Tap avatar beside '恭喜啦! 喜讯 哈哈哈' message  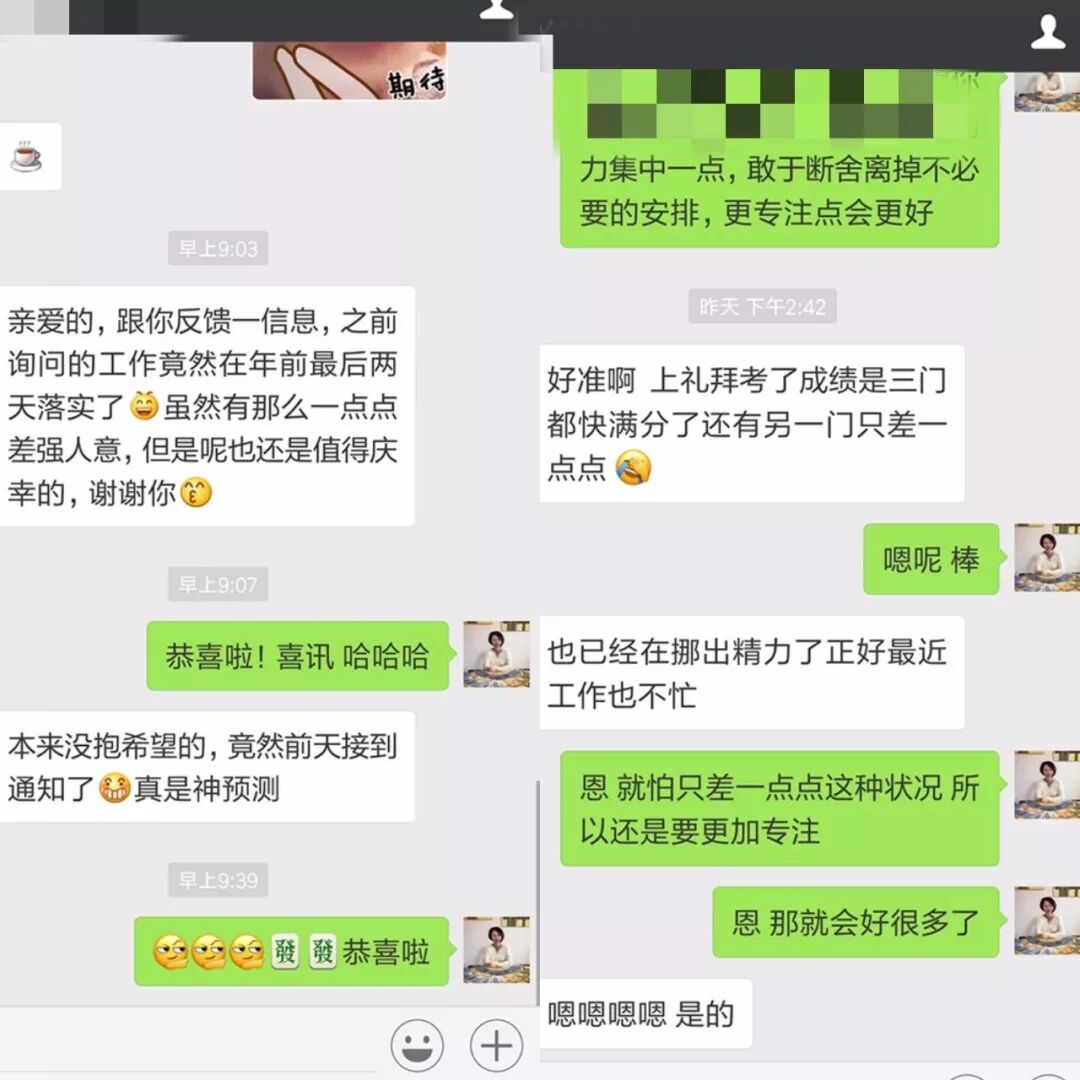pos(496,654)
